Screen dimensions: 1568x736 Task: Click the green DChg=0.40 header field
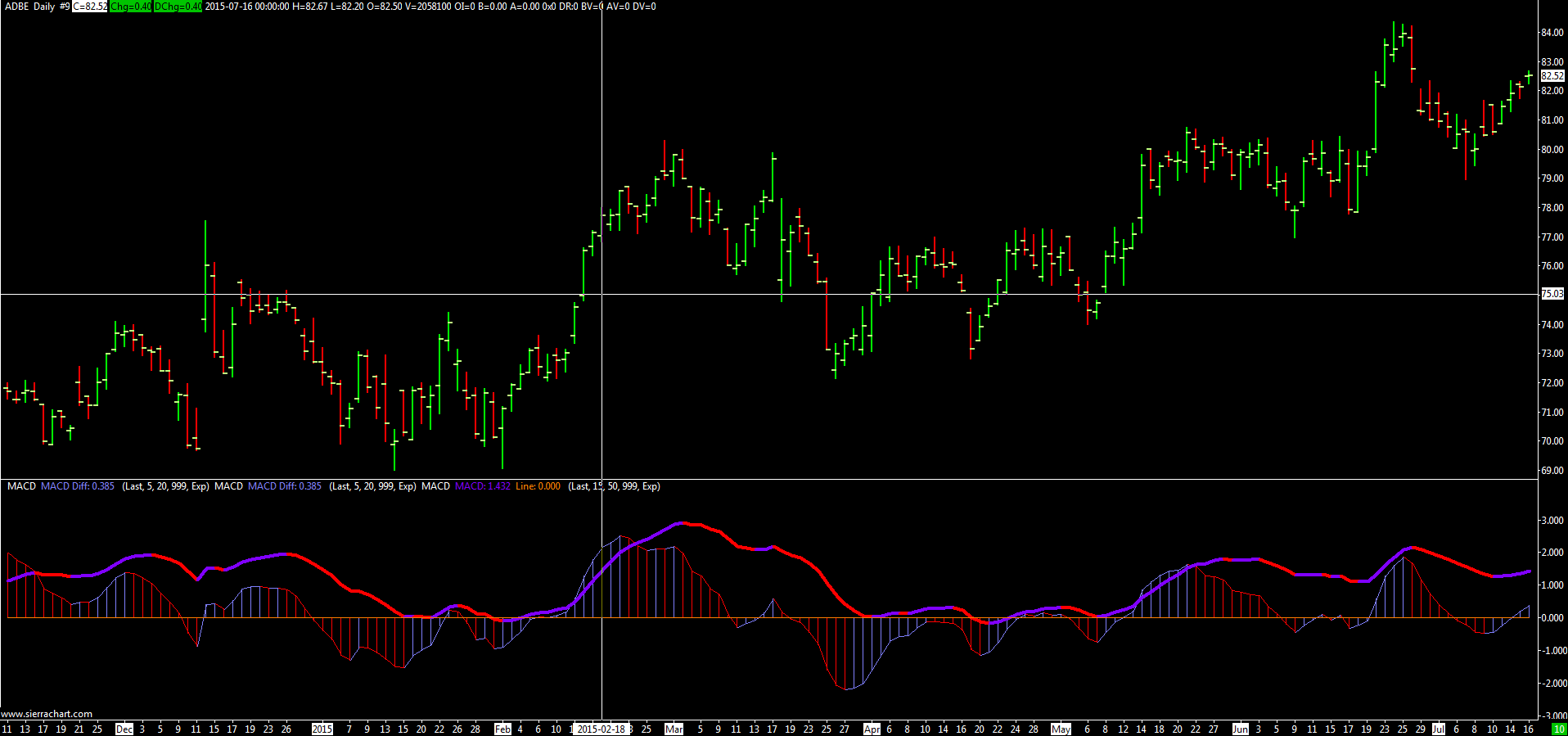[178, 7]
